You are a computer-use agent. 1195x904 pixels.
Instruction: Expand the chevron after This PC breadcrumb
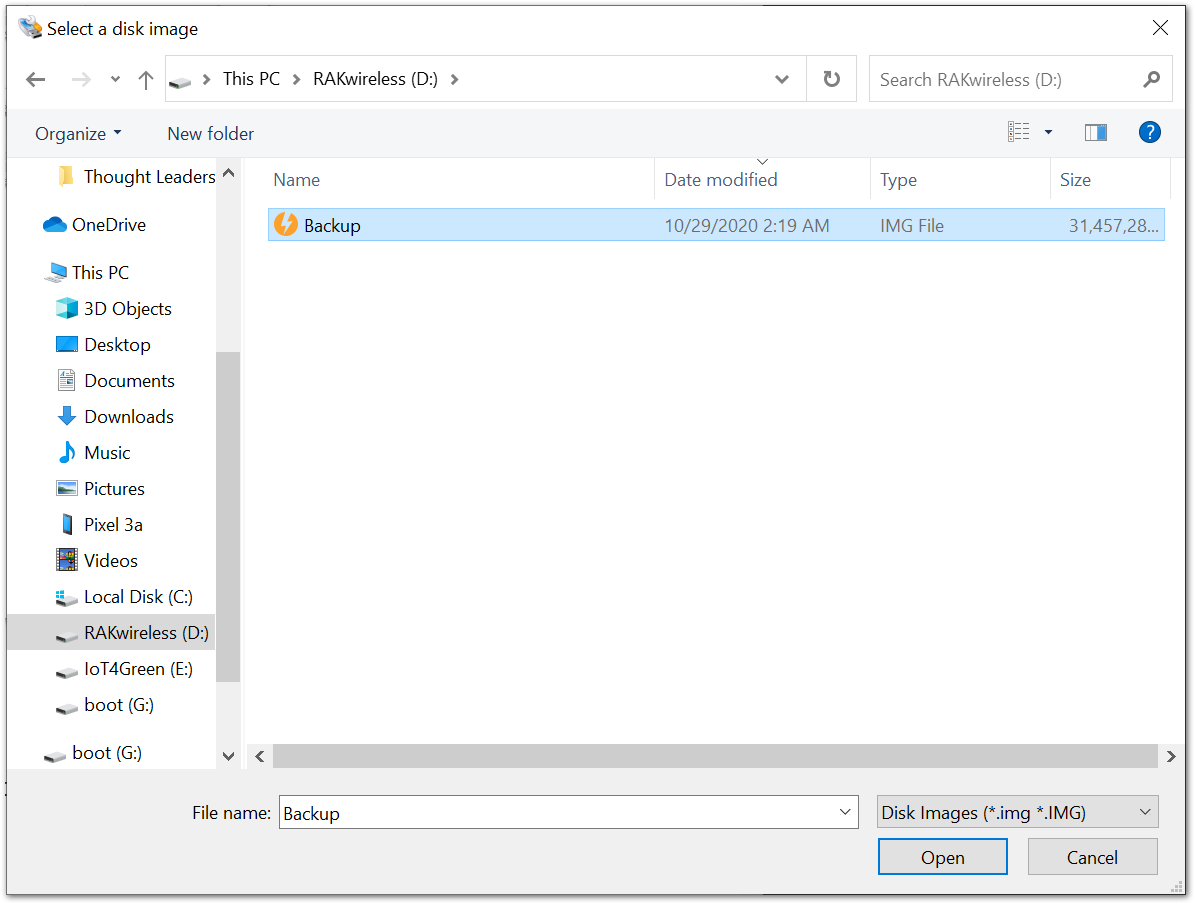(296, 79)
